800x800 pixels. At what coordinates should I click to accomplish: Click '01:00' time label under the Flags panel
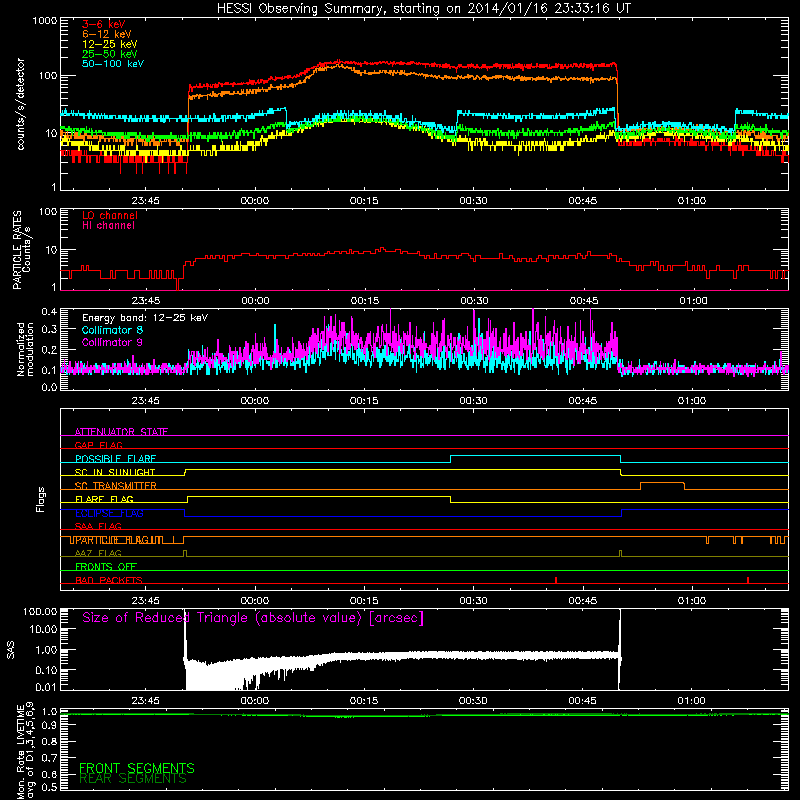(692, 601)
